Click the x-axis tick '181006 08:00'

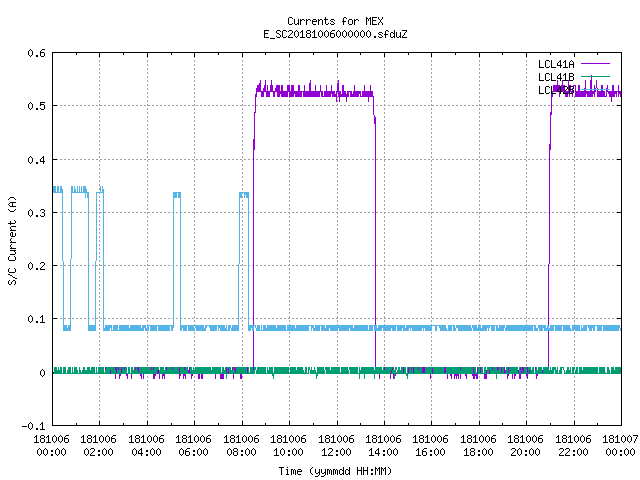click(x=242, y=446)
